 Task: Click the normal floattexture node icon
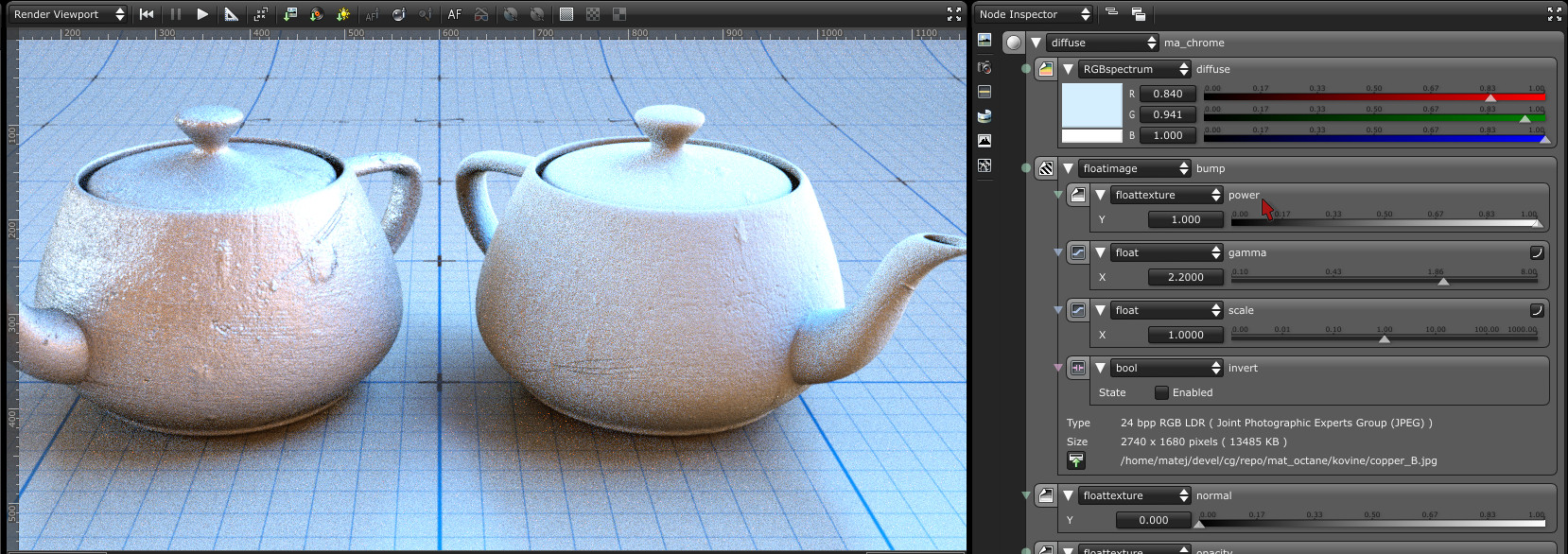point(1046,495)
